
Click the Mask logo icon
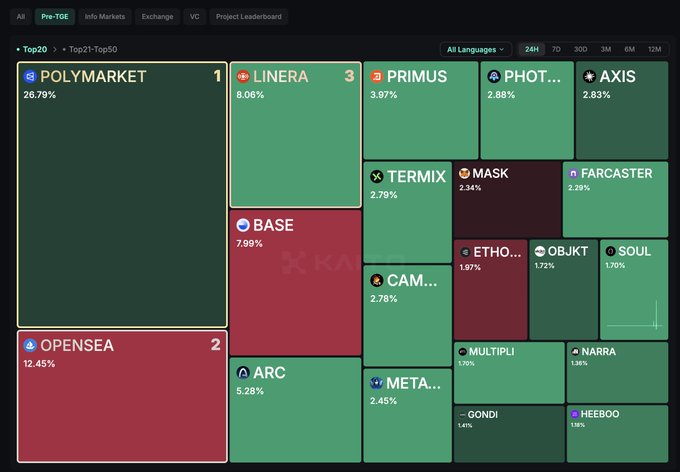coord(464,174)
